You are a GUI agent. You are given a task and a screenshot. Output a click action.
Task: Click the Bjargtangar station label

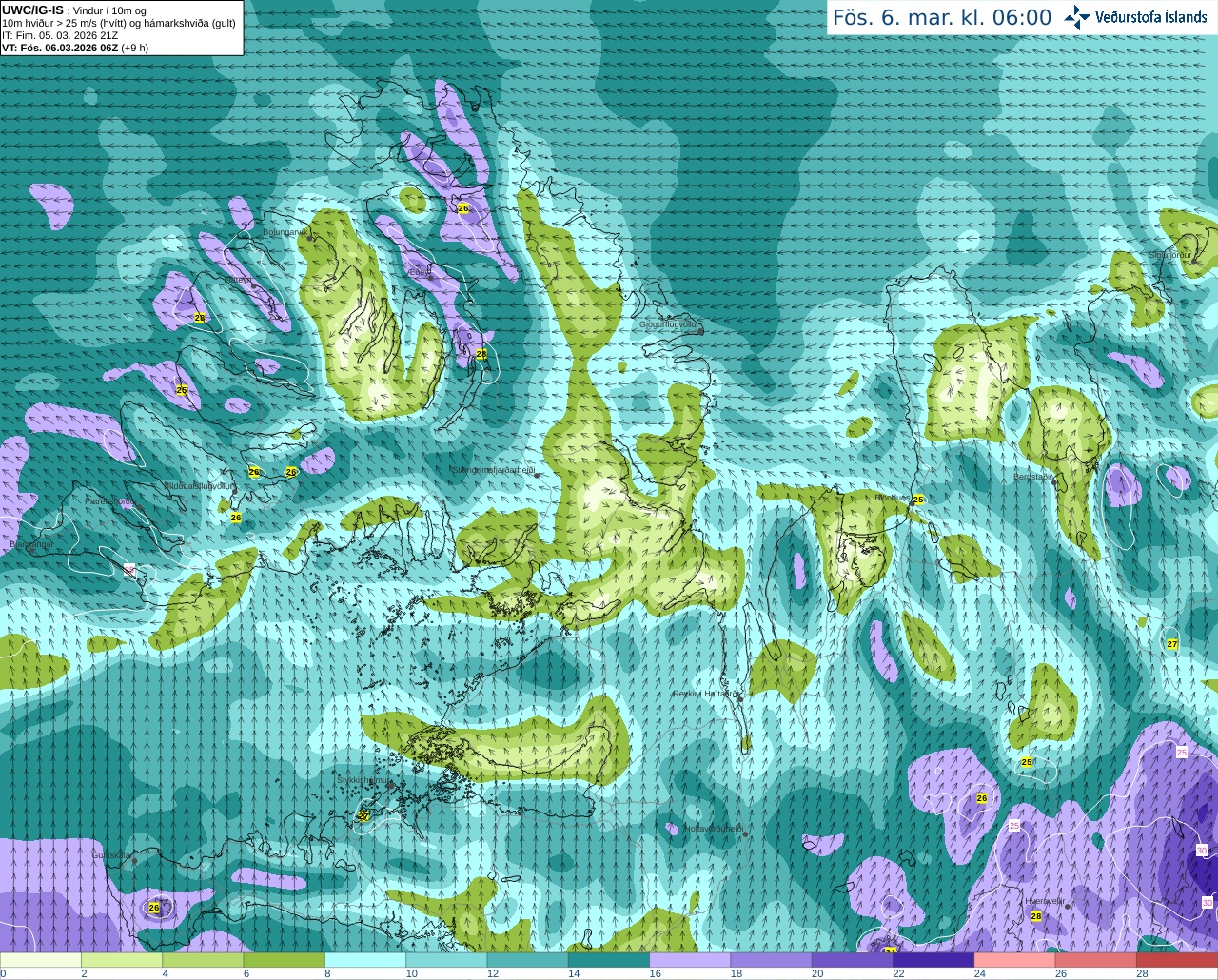31,545
